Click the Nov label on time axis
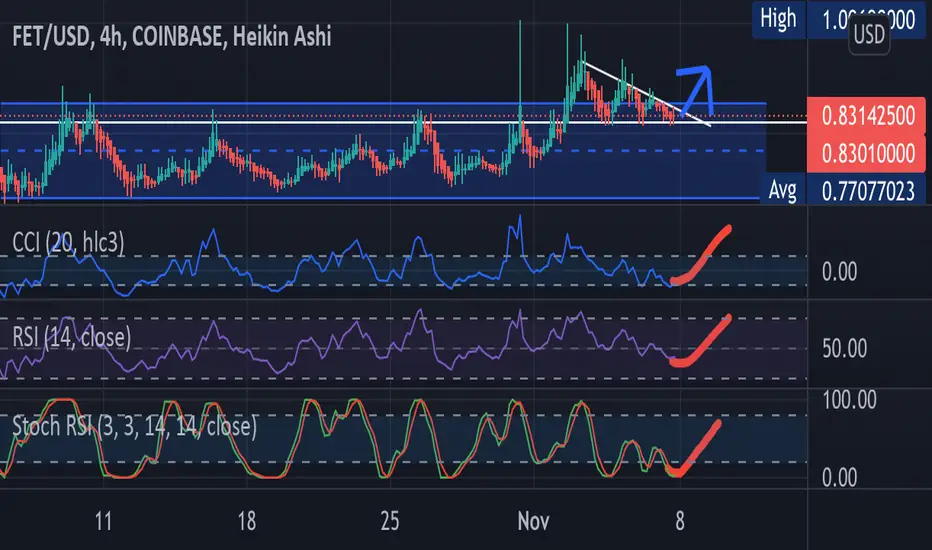This screenshot has width=932, height=550. [x=533, y=521]
